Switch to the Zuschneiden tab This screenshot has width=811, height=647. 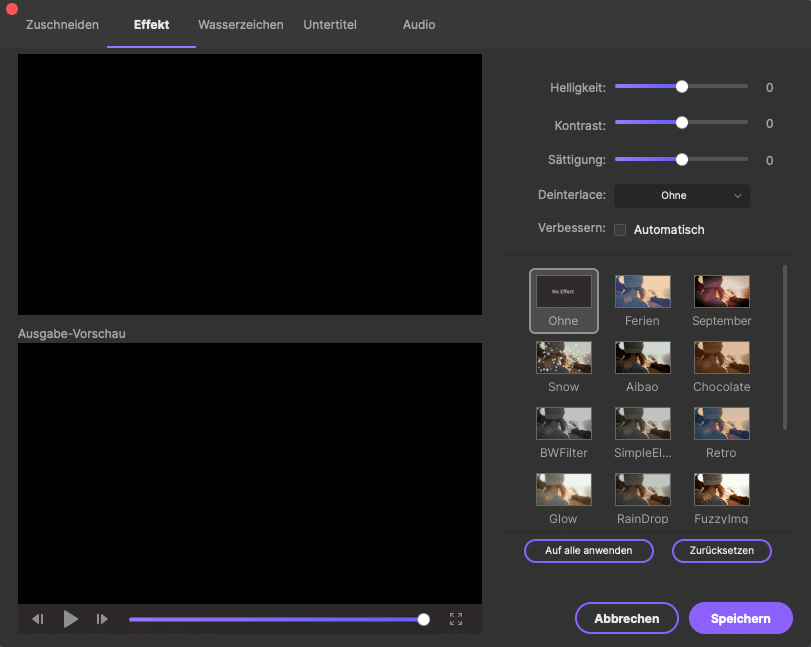coord(62,24)
